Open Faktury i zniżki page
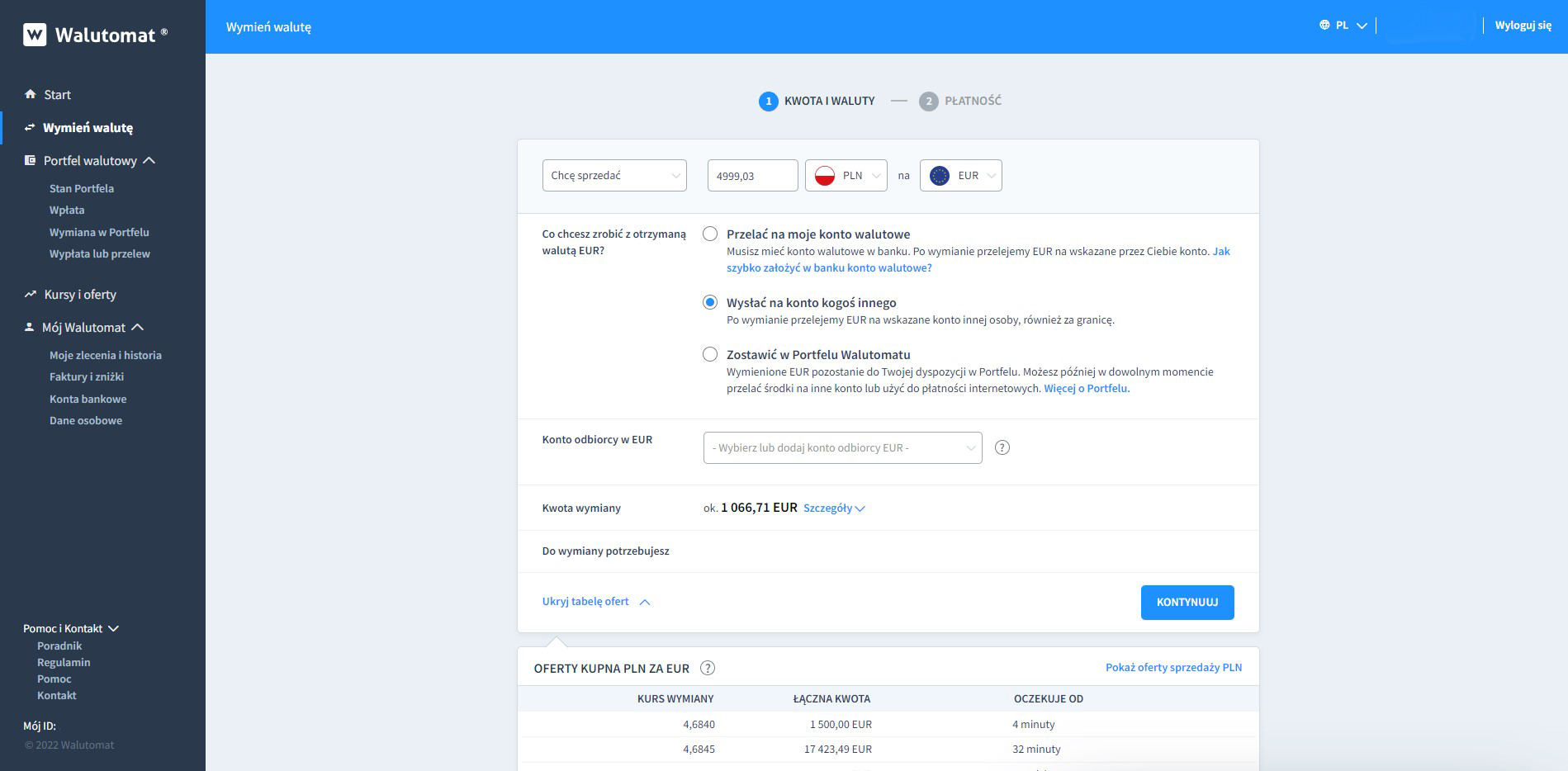Screen dimensions: 1568x771 tap(87, 376)
